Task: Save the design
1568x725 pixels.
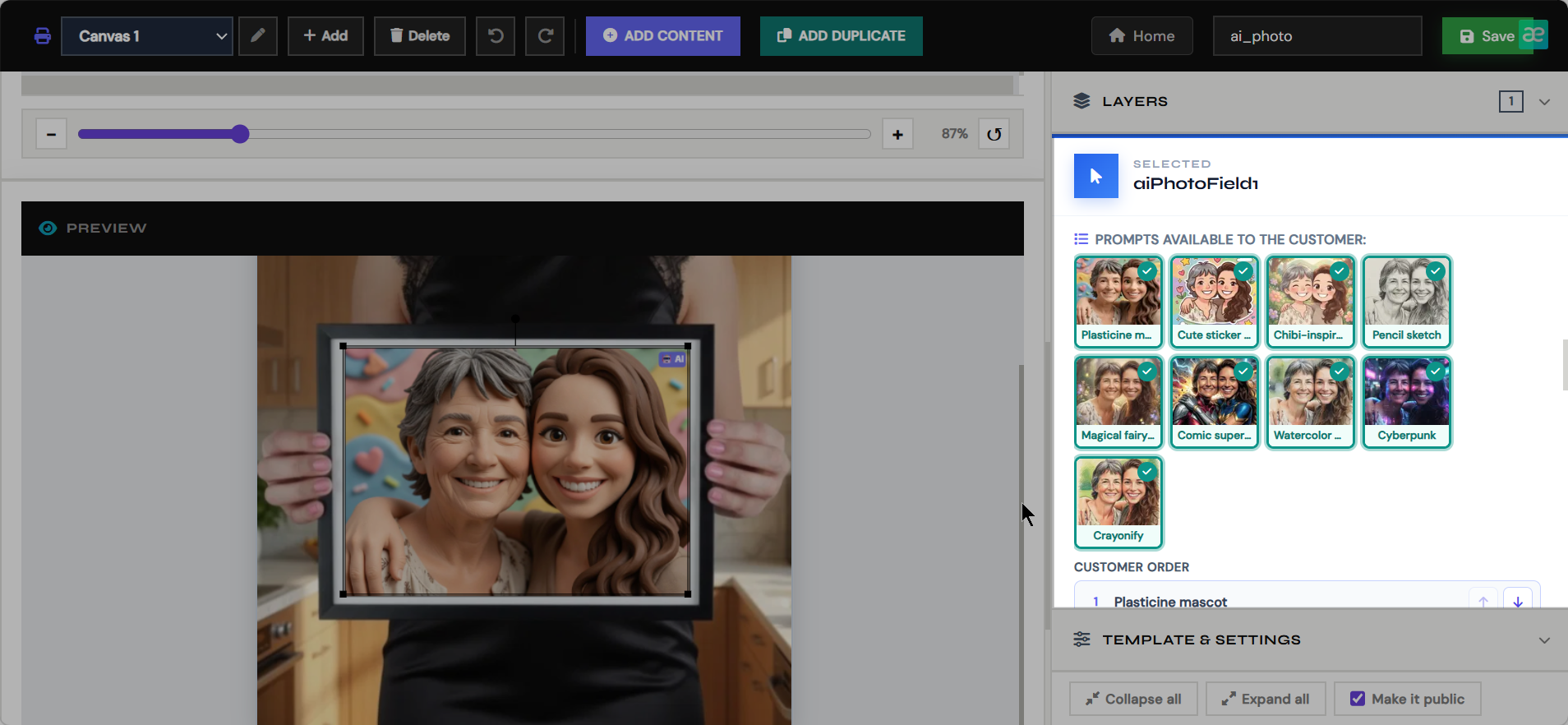Action: coord(1486,36)
